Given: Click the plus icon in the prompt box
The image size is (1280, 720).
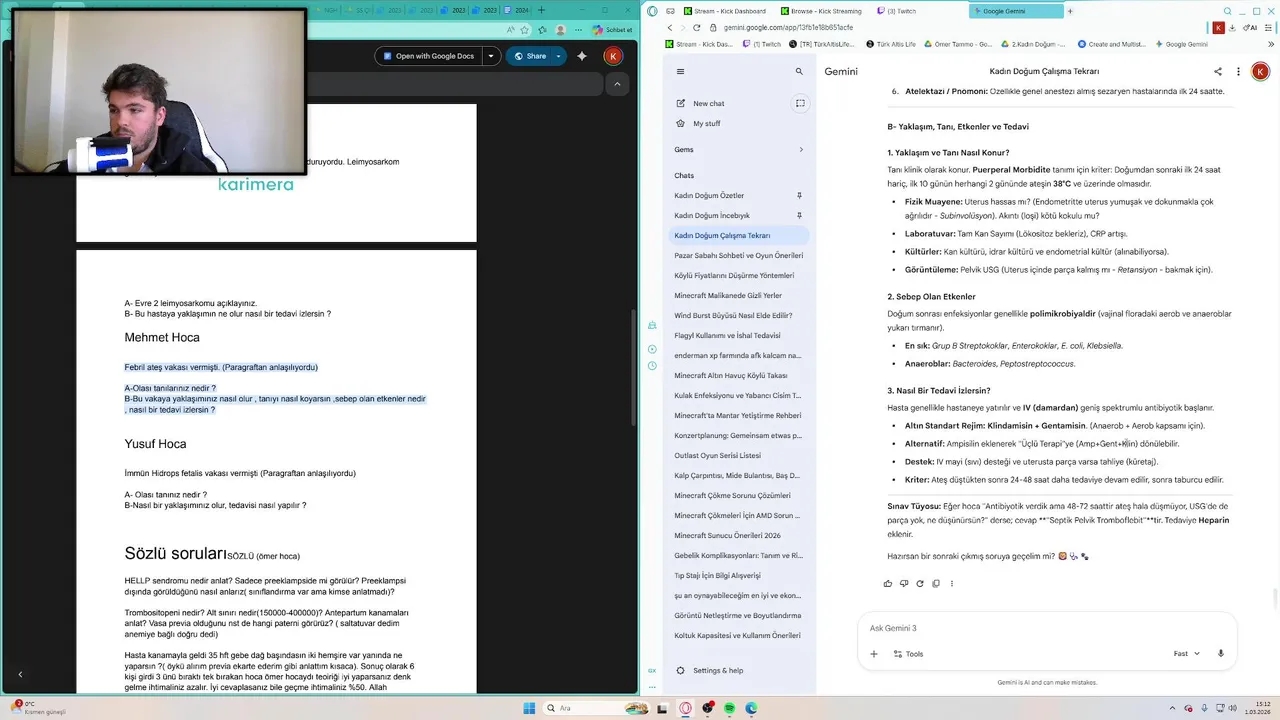Looking at the screenshot, I should point(874,654).
